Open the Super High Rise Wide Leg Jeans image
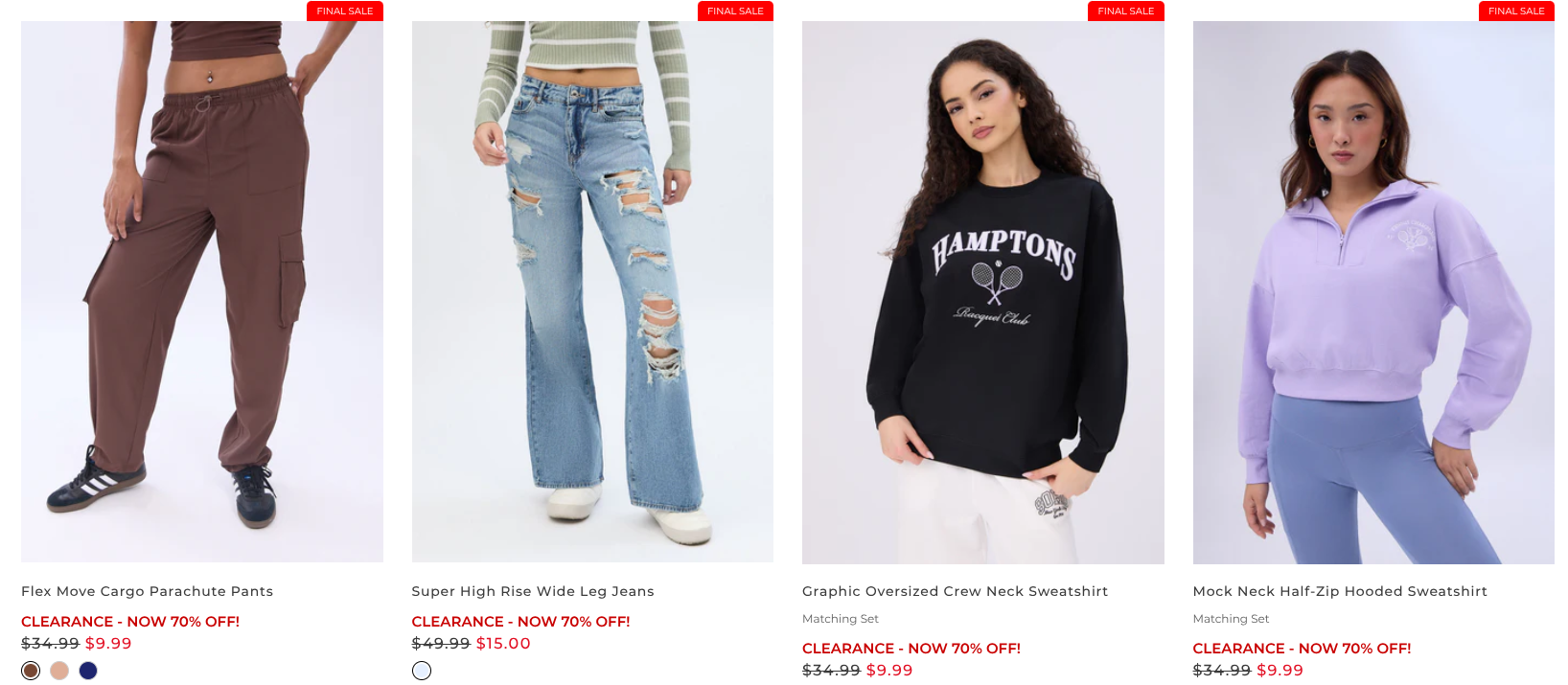Viewport: 1568px width, 685px height. 592,291
